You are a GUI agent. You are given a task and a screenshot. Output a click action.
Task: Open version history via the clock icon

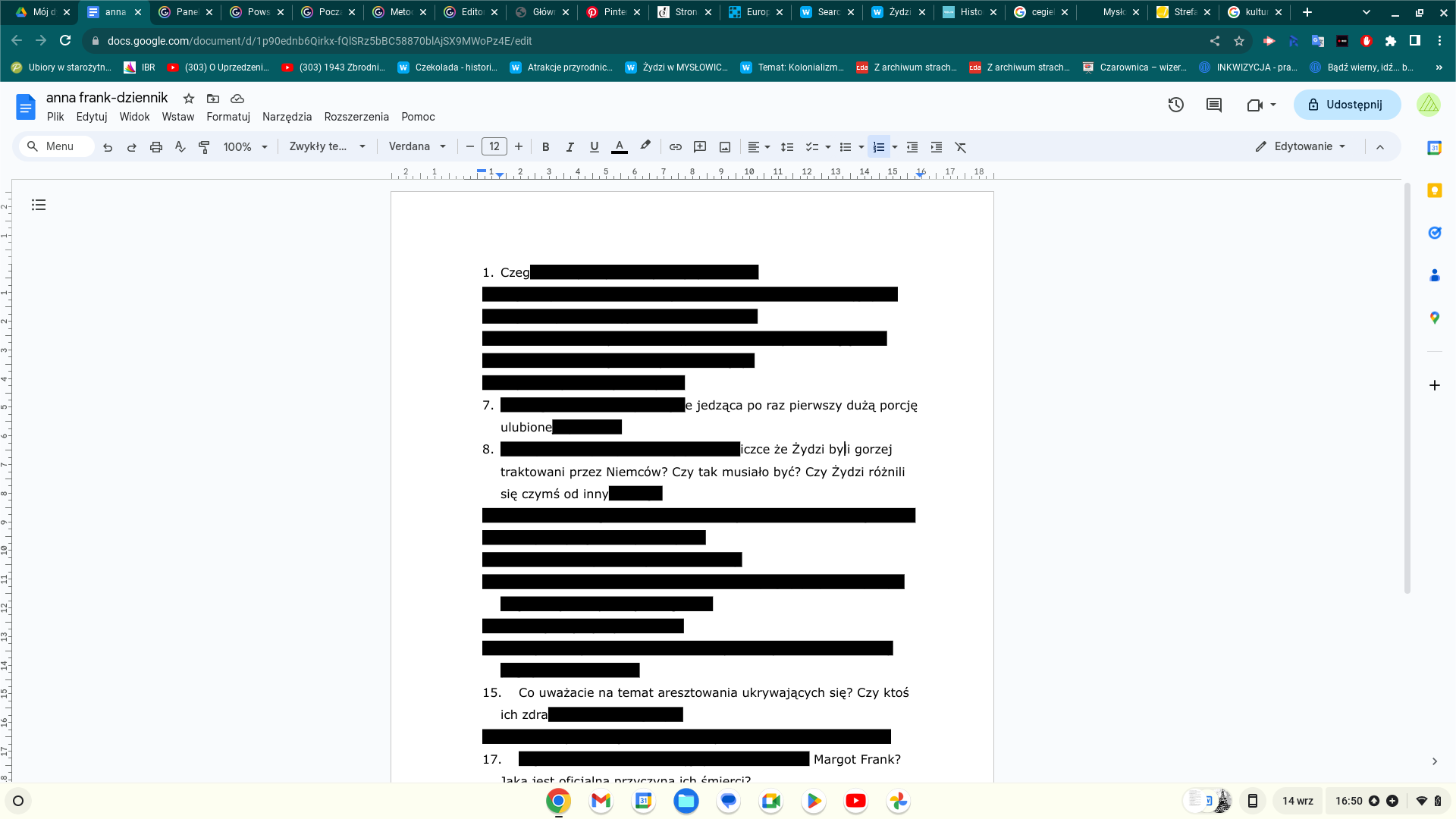tap(1175, 105)
